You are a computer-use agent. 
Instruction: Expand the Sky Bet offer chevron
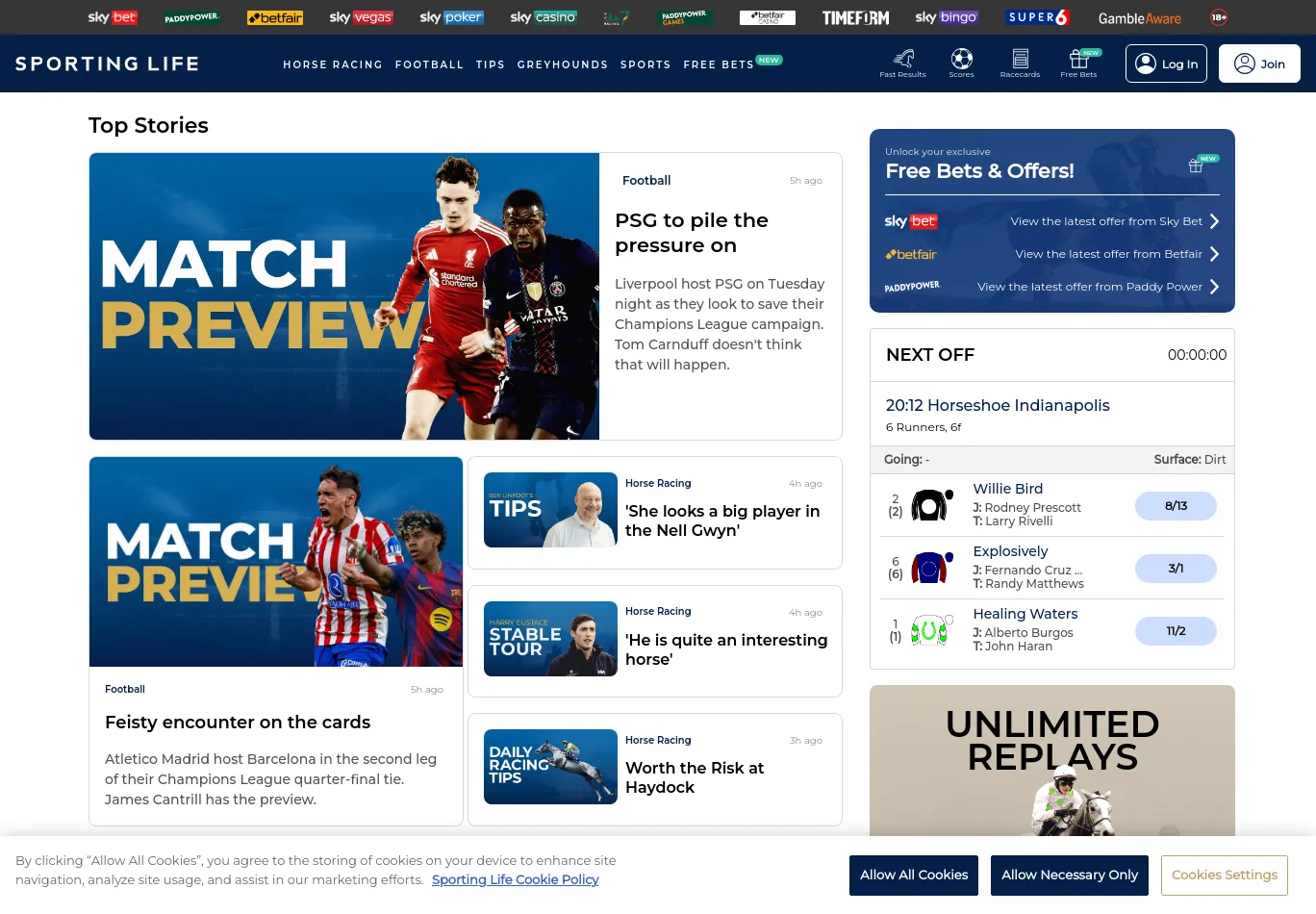(1214, 221)
